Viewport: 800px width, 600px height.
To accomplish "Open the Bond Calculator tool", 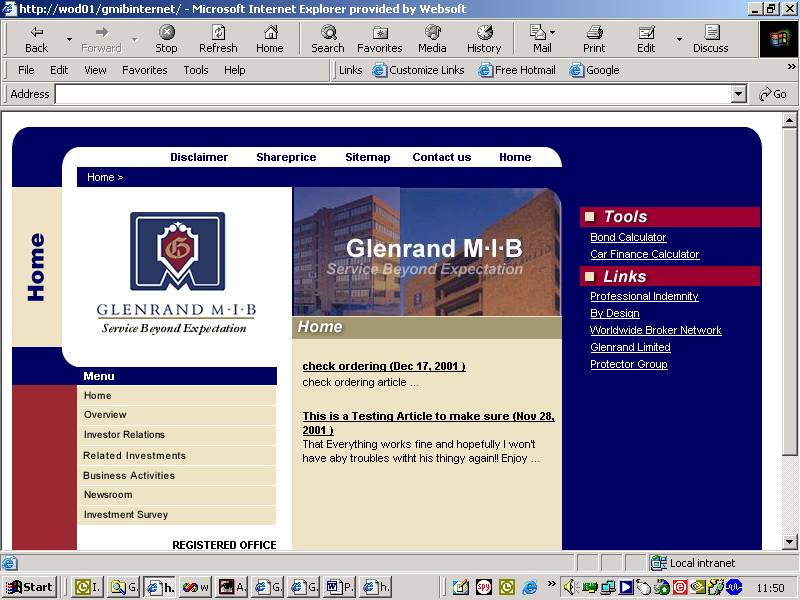I will coord(628,237).
